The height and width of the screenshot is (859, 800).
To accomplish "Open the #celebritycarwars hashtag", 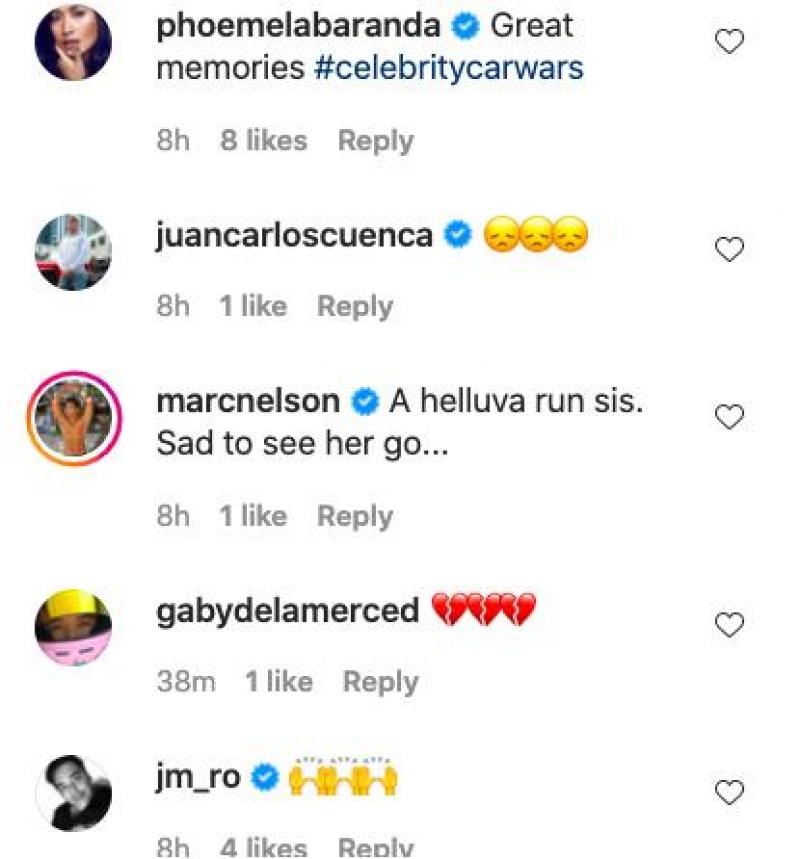I will click(449, 68).
